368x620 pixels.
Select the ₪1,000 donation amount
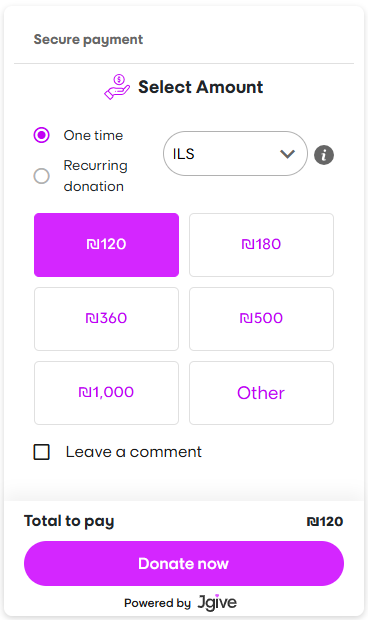pos(106,393)
